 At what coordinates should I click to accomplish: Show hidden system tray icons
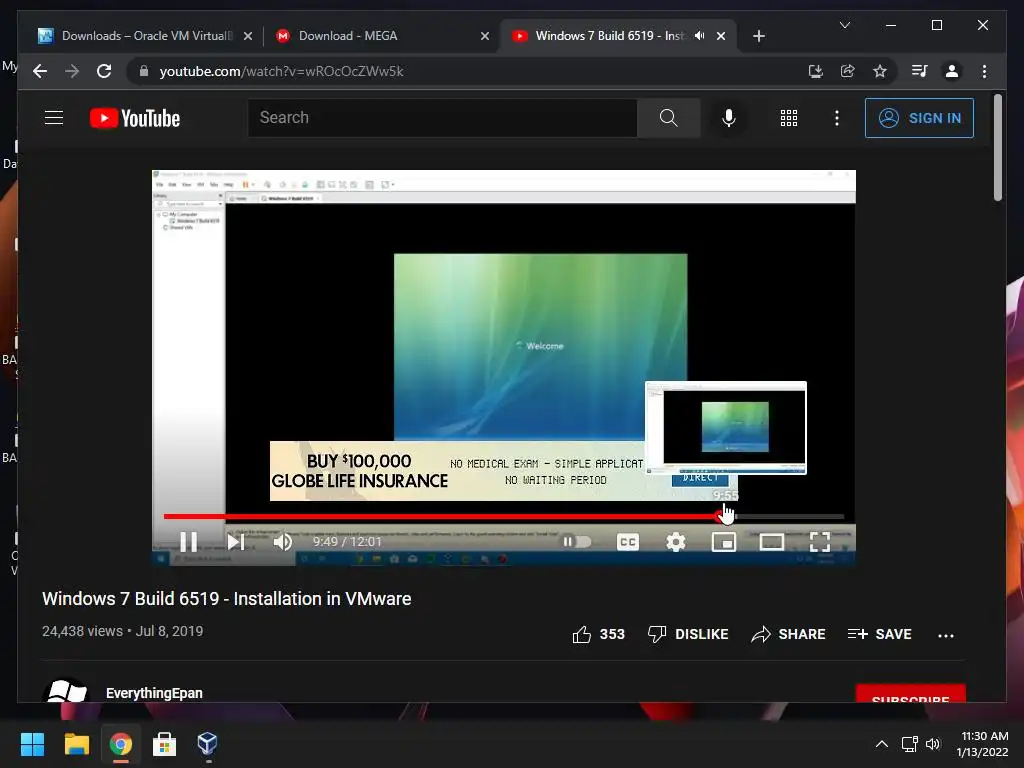[x=882, y=743]
